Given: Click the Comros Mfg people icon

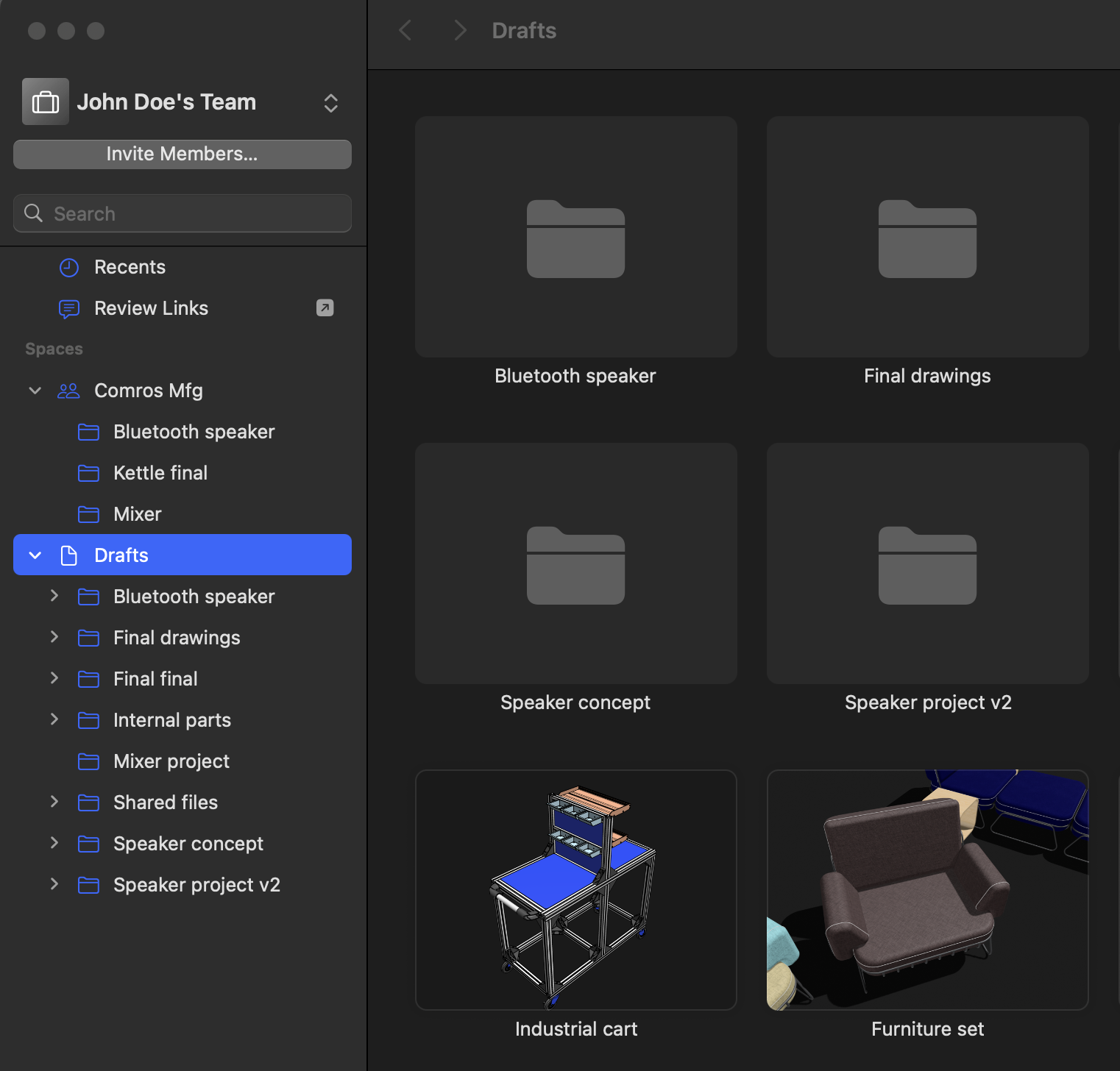Looking at the screenshot, I should [68, 391].
